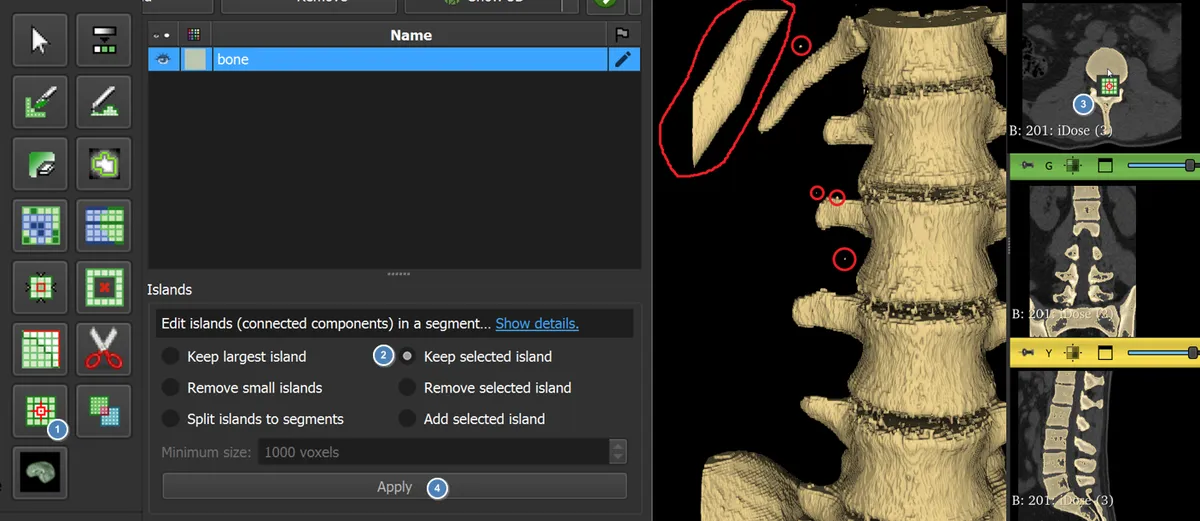Click the Y label in yellow bar
The height and width of the screenshot is (521, 1200).
click(1049, 354)
